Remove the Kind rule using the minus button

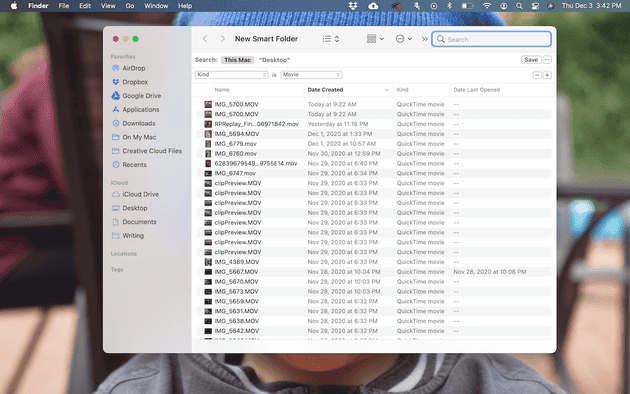pyautogui.click(x=537, y=75)
